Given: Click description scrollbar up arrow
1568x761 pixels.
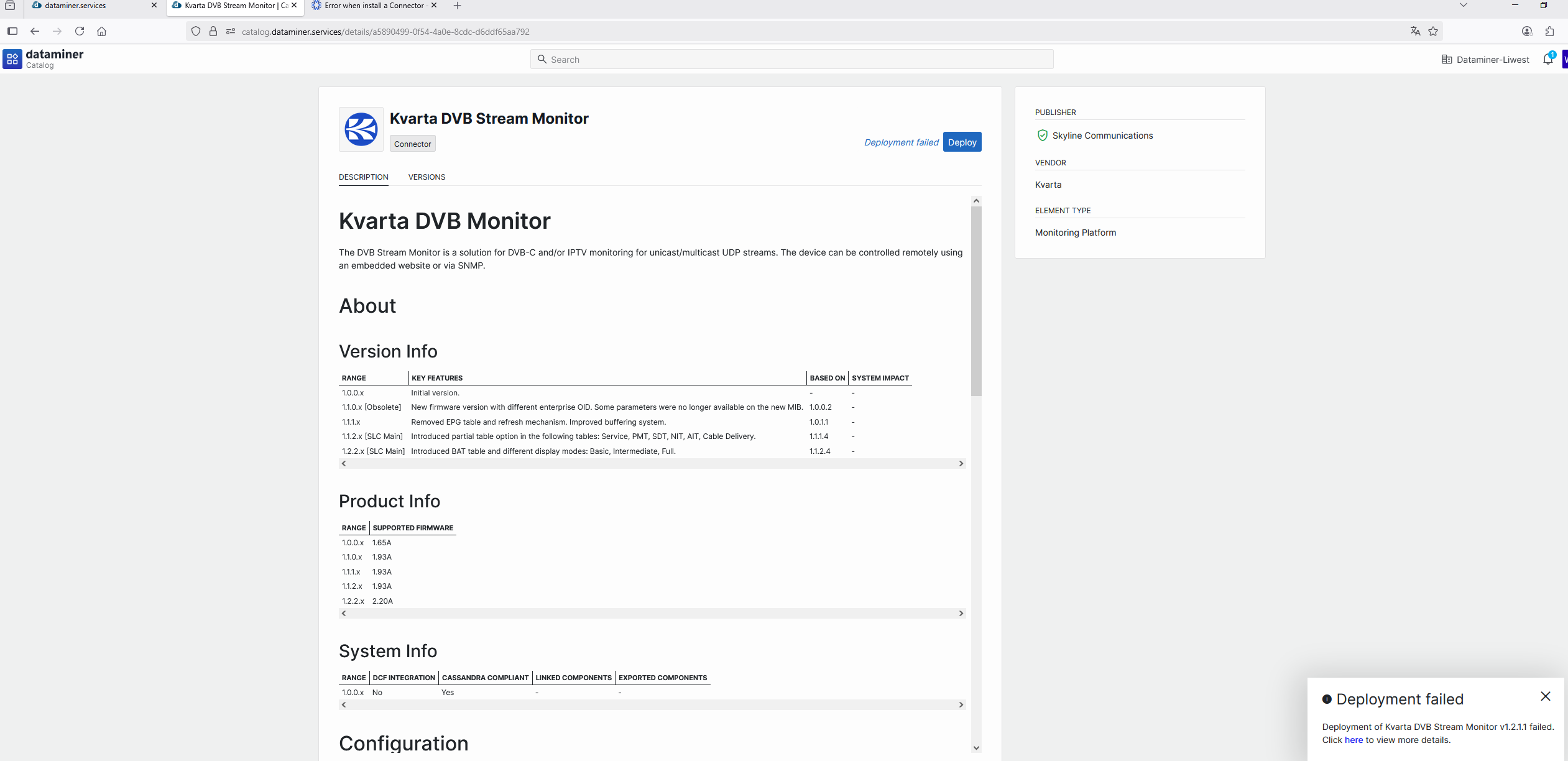Looking at the screenshot, I should coord(976,201).
